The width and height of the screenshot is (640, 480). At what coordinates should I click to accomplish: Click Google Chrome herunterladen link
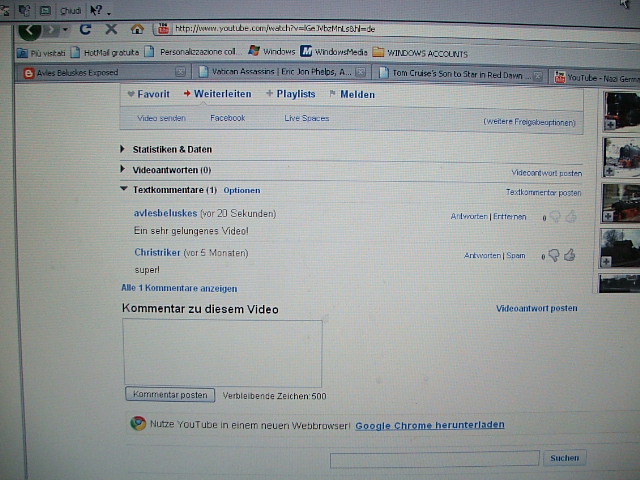pos(430,425)
